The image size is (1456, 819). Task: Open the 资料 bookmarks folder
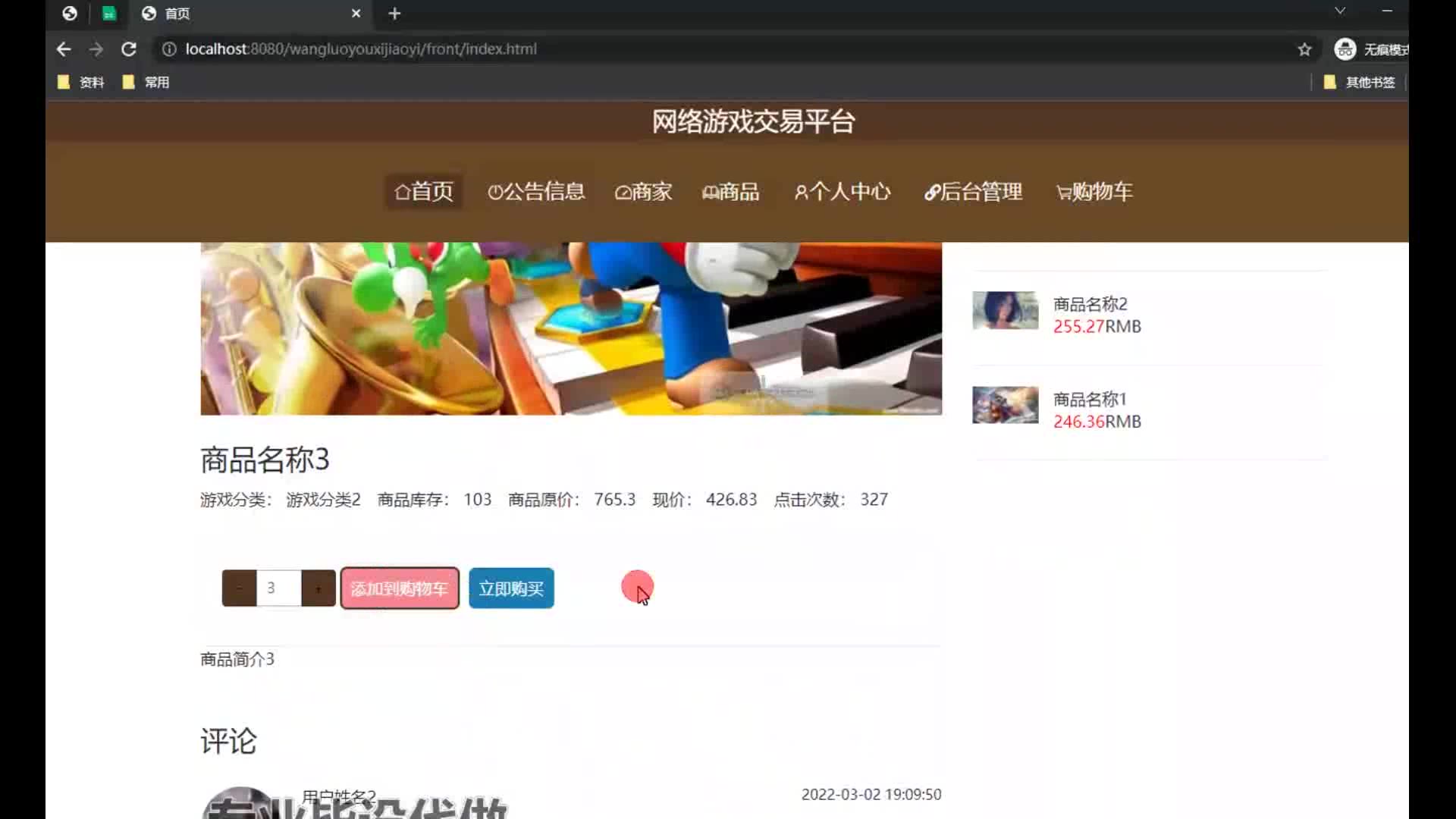pos(81,82)
